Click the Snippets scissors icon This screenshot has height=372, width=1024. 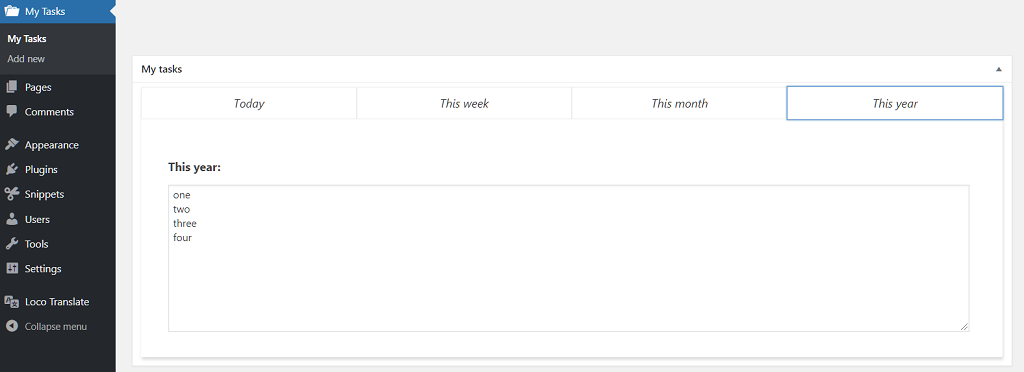[12, 194]
